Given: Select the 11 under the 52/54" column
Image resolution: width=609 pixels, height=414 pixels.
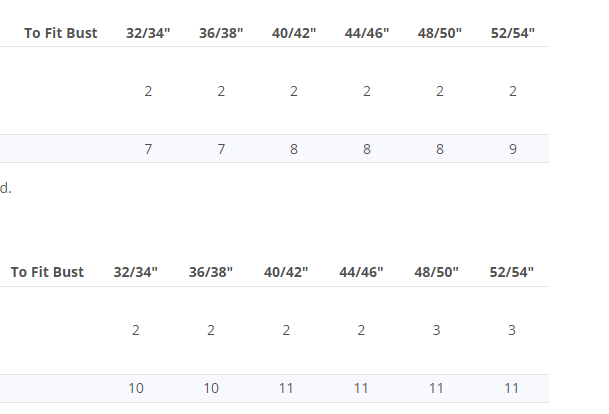Looking at the screenshot, I should click(512, 388).
